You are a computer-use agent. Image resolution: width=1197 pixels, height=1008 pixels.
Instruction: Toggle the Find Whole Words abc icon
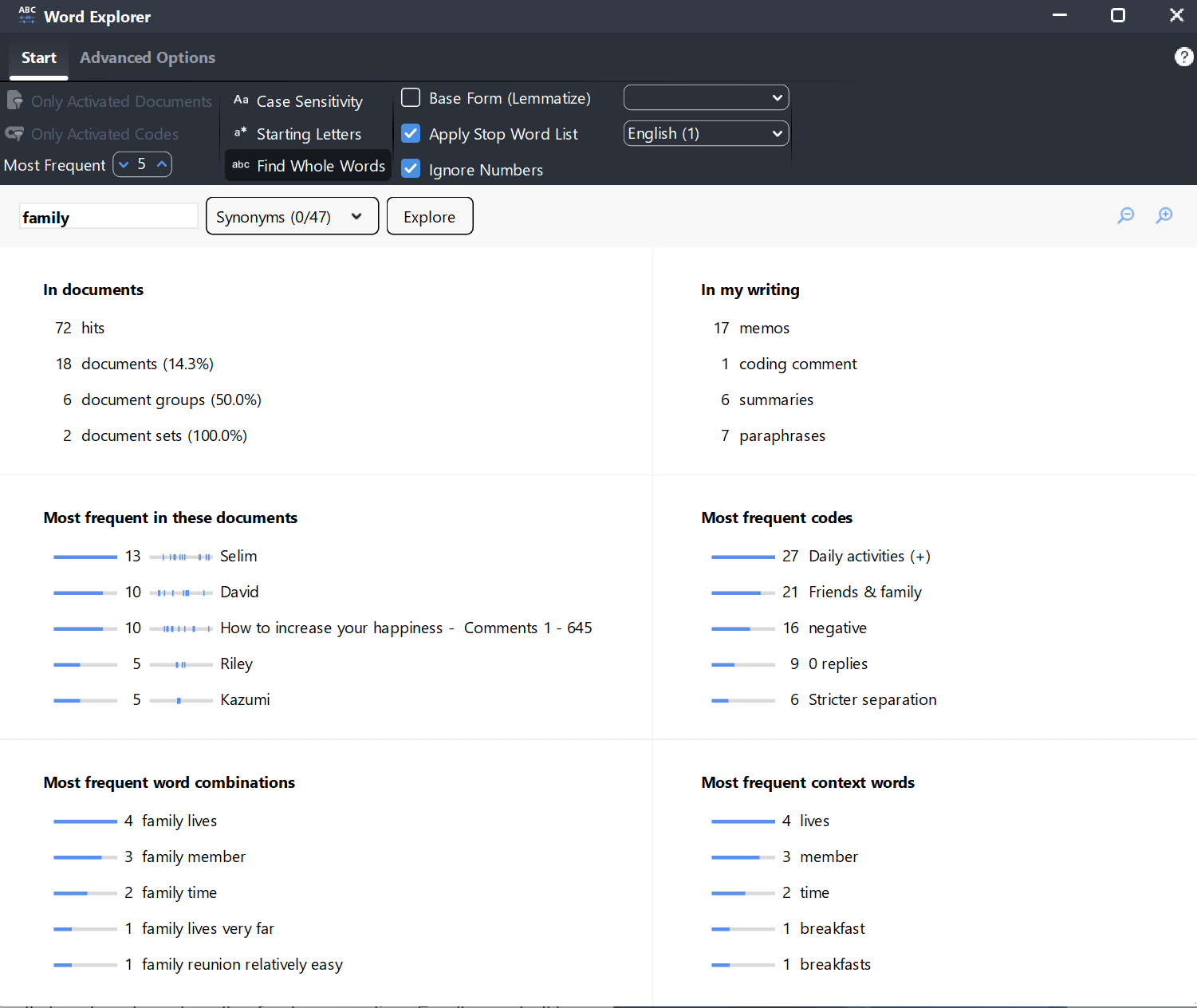pos(241,165)
